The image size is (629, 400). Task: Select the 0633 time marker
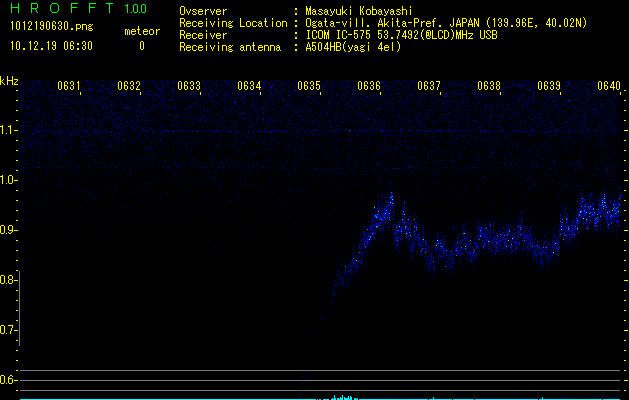[189, 86]
